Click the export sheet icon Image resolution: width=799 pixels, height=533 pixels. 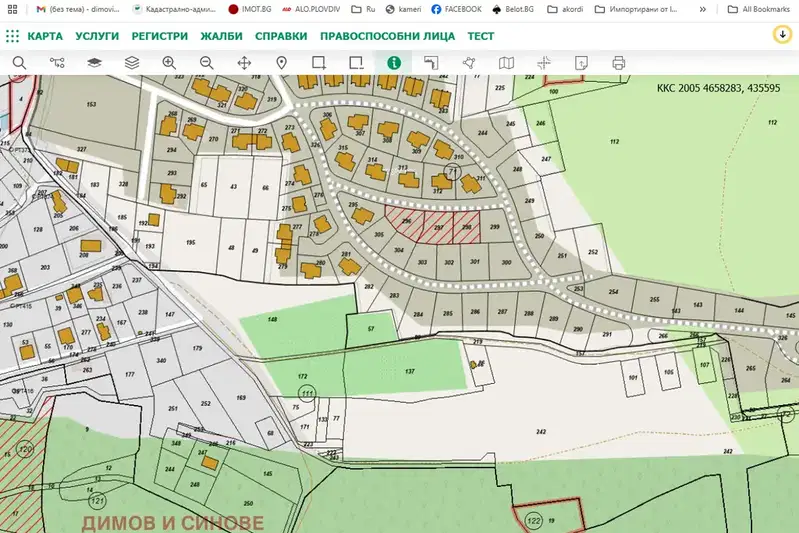(x=581, y=63)
